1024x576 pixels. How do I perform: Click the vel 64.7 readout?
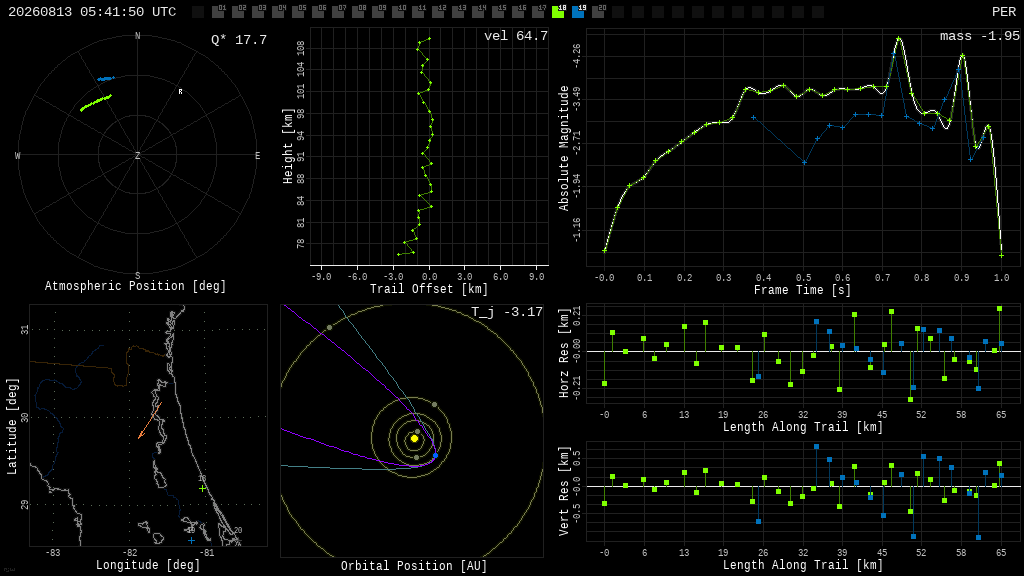516,36
